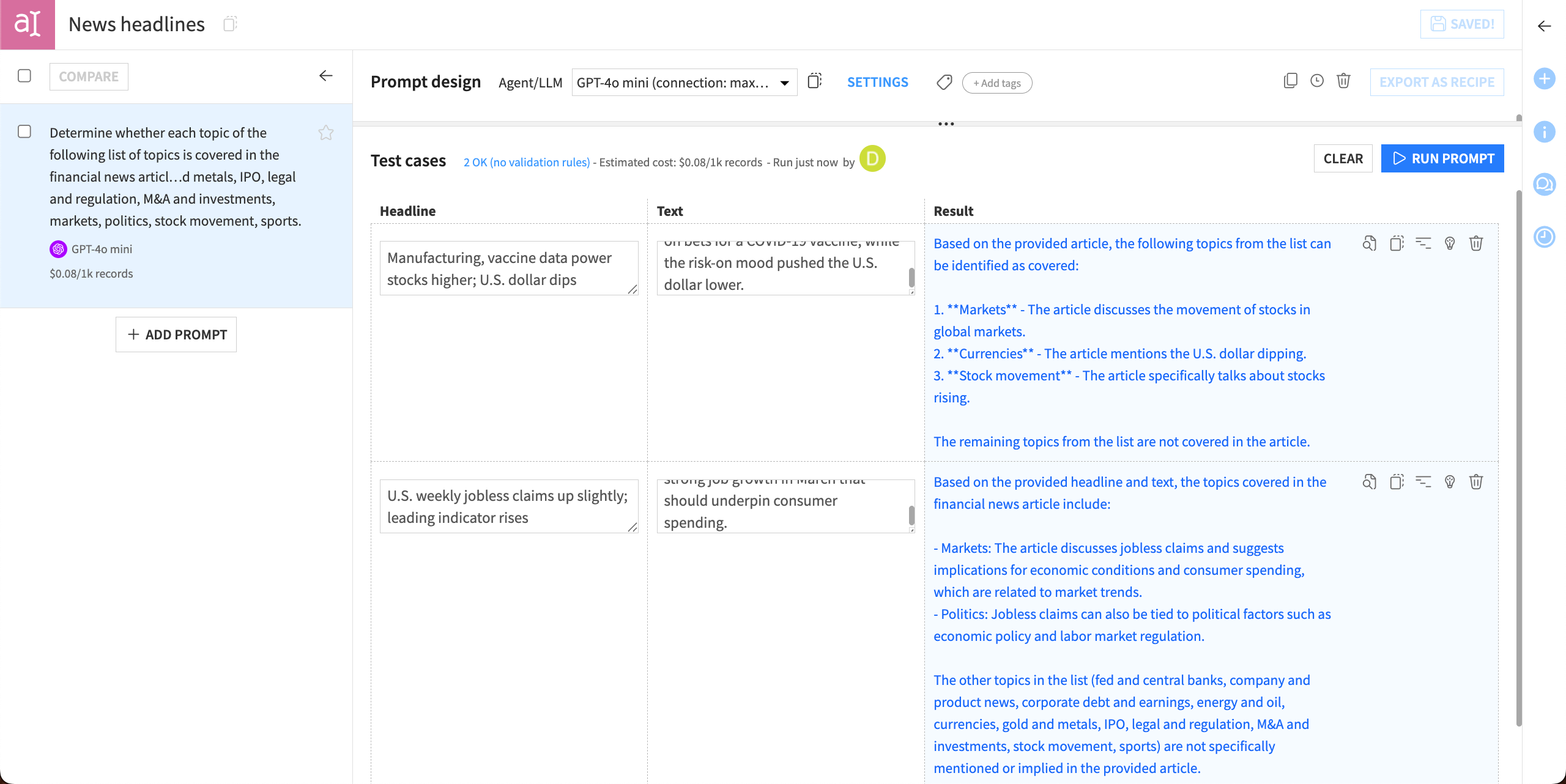Check the select-all checkbox next to Compare
This screenshot has width=1566, height=784.
coord(24,75)
